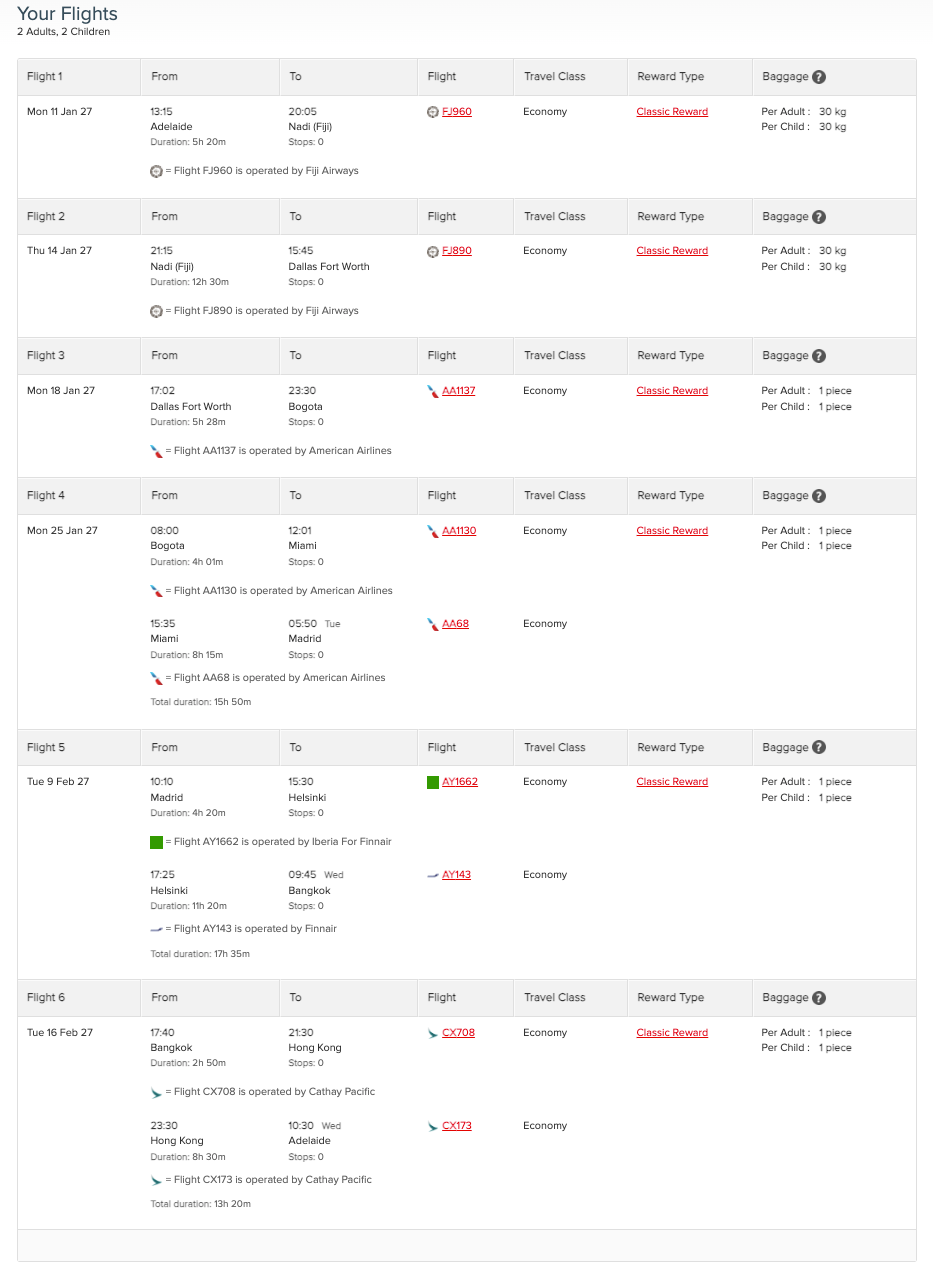Click the Cathay Pacific icon beside CX173

click(x=432, y=1125)
